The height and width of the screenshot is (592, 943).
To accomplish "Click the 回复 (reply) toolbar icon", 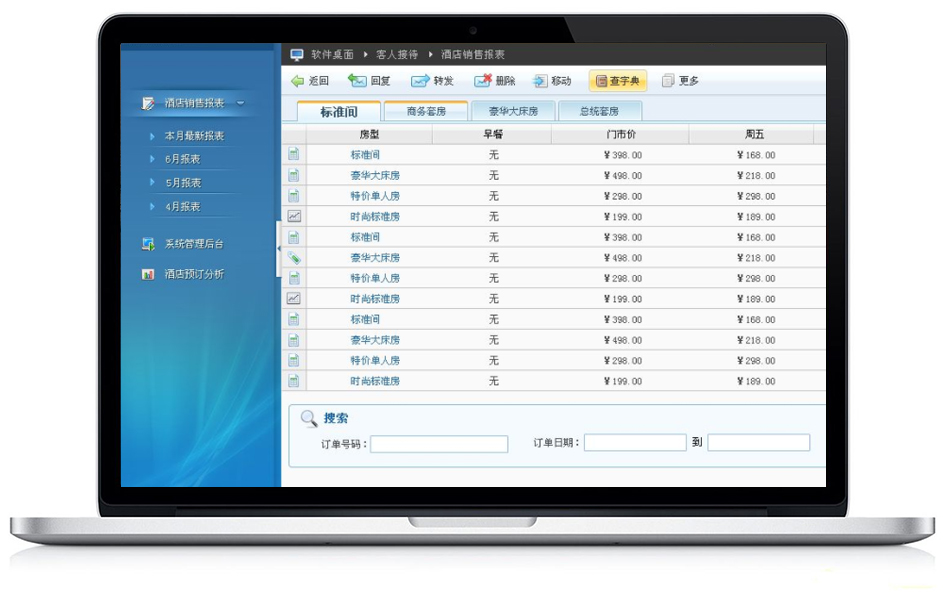I will [371, 81].
